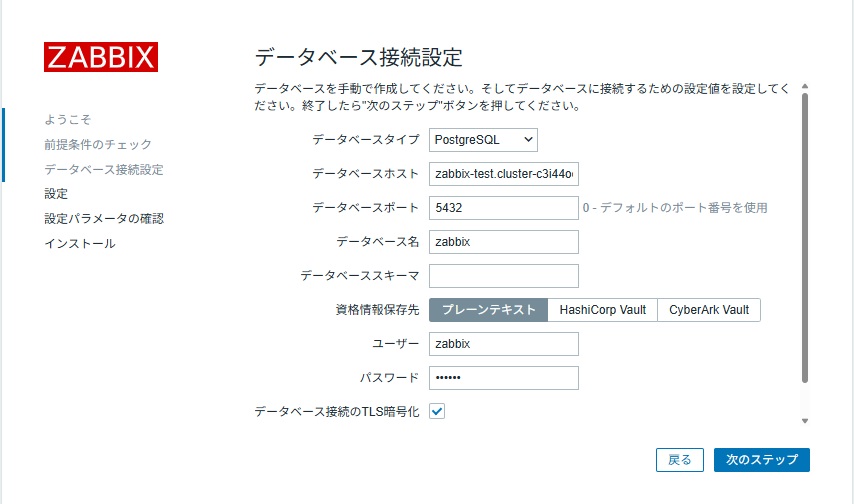Click the データベースポート field showing 5432
This screenshot has width=854, height=504.
tap(504, 208)
